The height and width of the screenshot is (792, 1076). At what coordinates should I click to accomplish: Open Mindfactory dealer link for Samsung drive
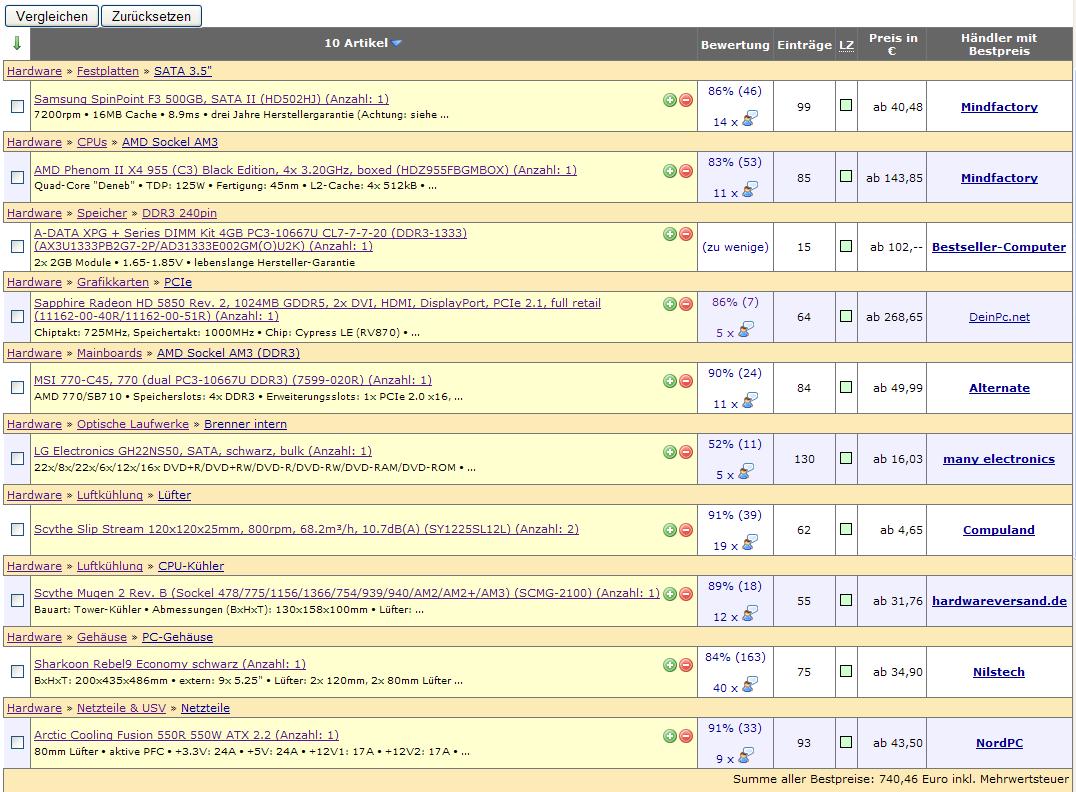coord(999,106)
